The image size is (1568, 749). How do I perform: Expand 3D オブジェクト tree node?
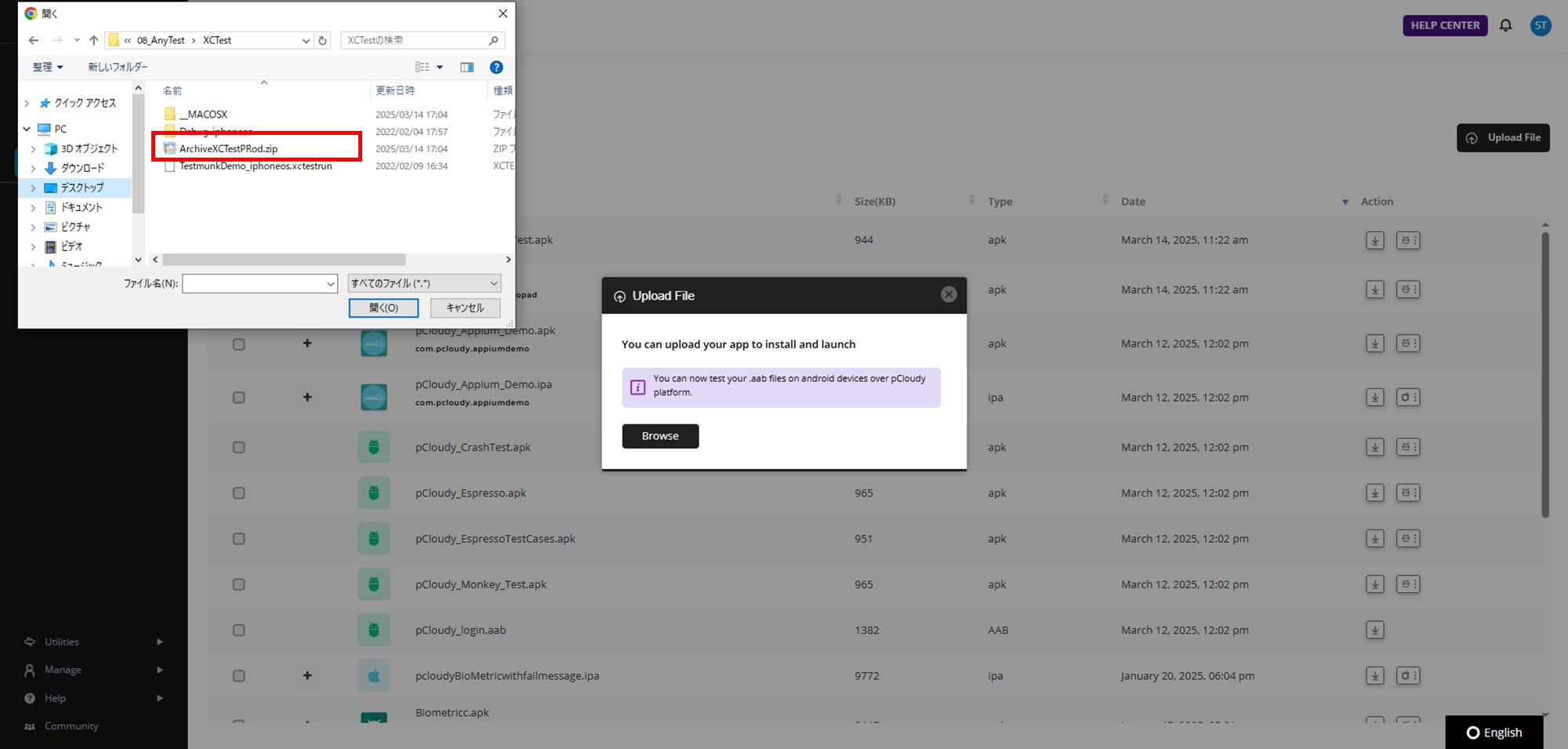33,148
